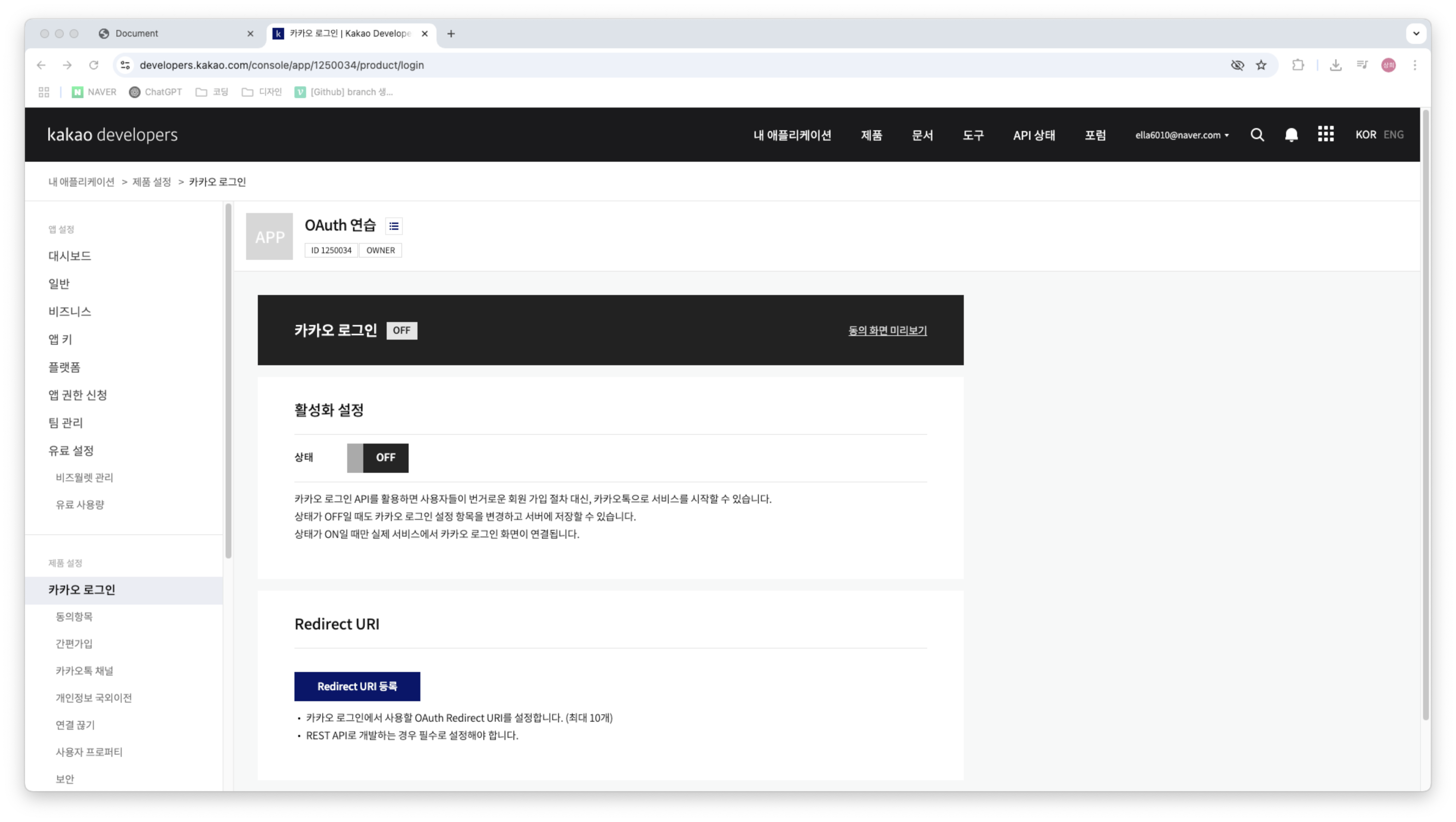Click 내 애플리케이션 in the breadcrumb

81,182
